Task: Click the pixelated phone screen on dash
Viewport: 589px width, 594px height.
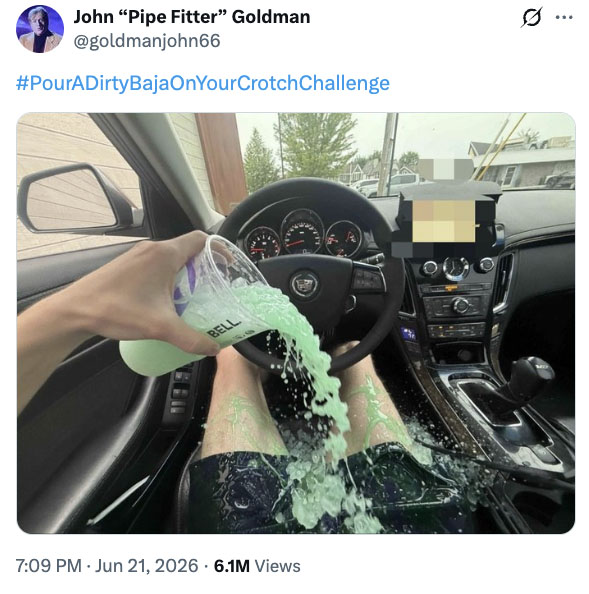Action: [443, 221]
